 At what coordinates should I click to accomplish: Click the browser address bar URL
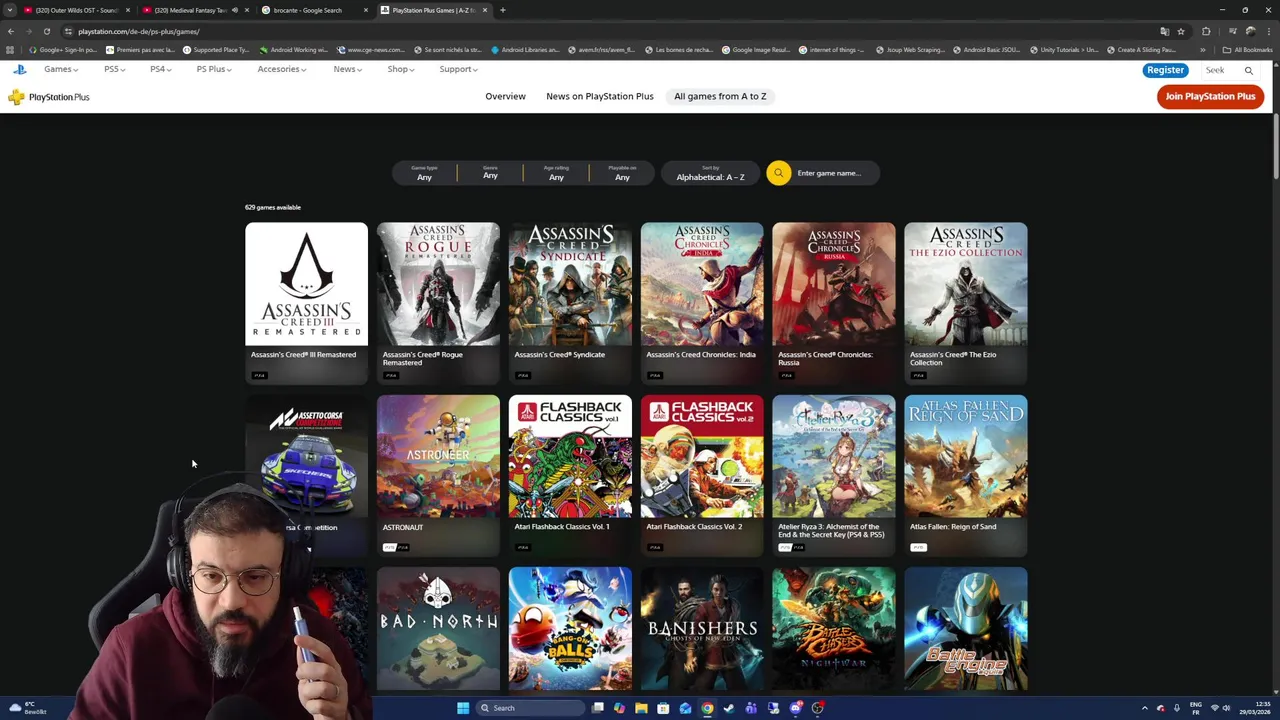pyautogui.click(x=139, y=31)
